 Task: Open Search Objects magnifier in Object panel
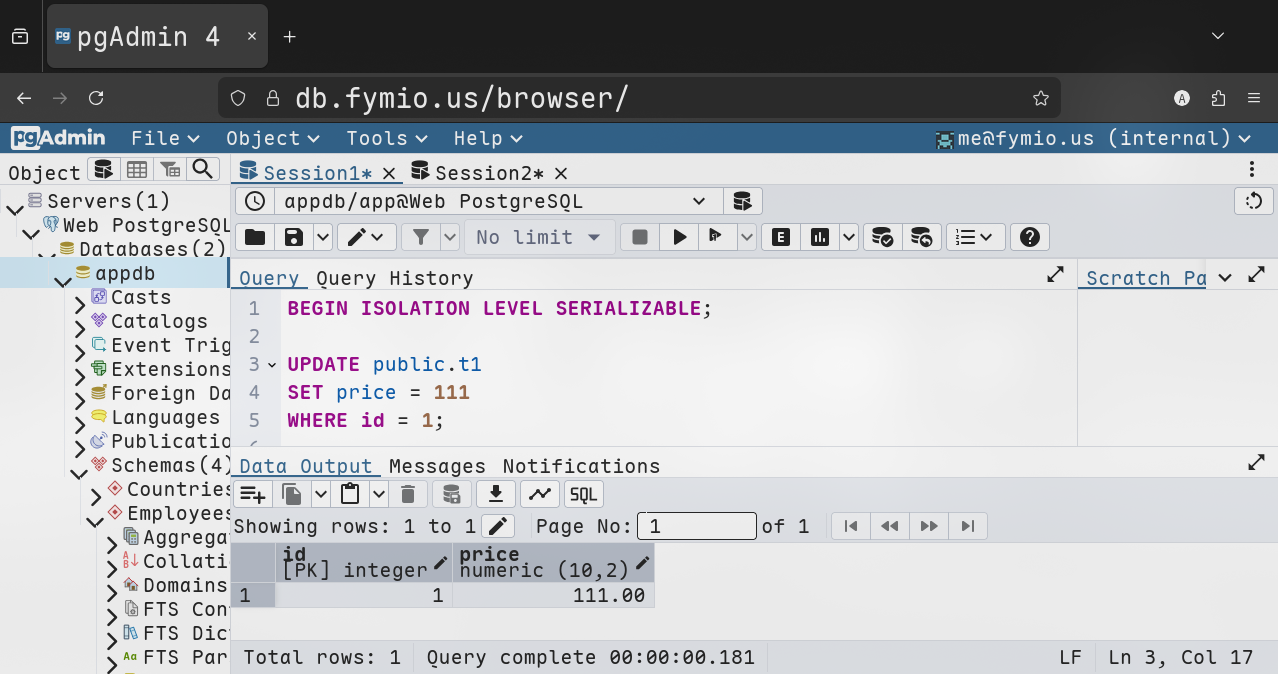(203, 169)
